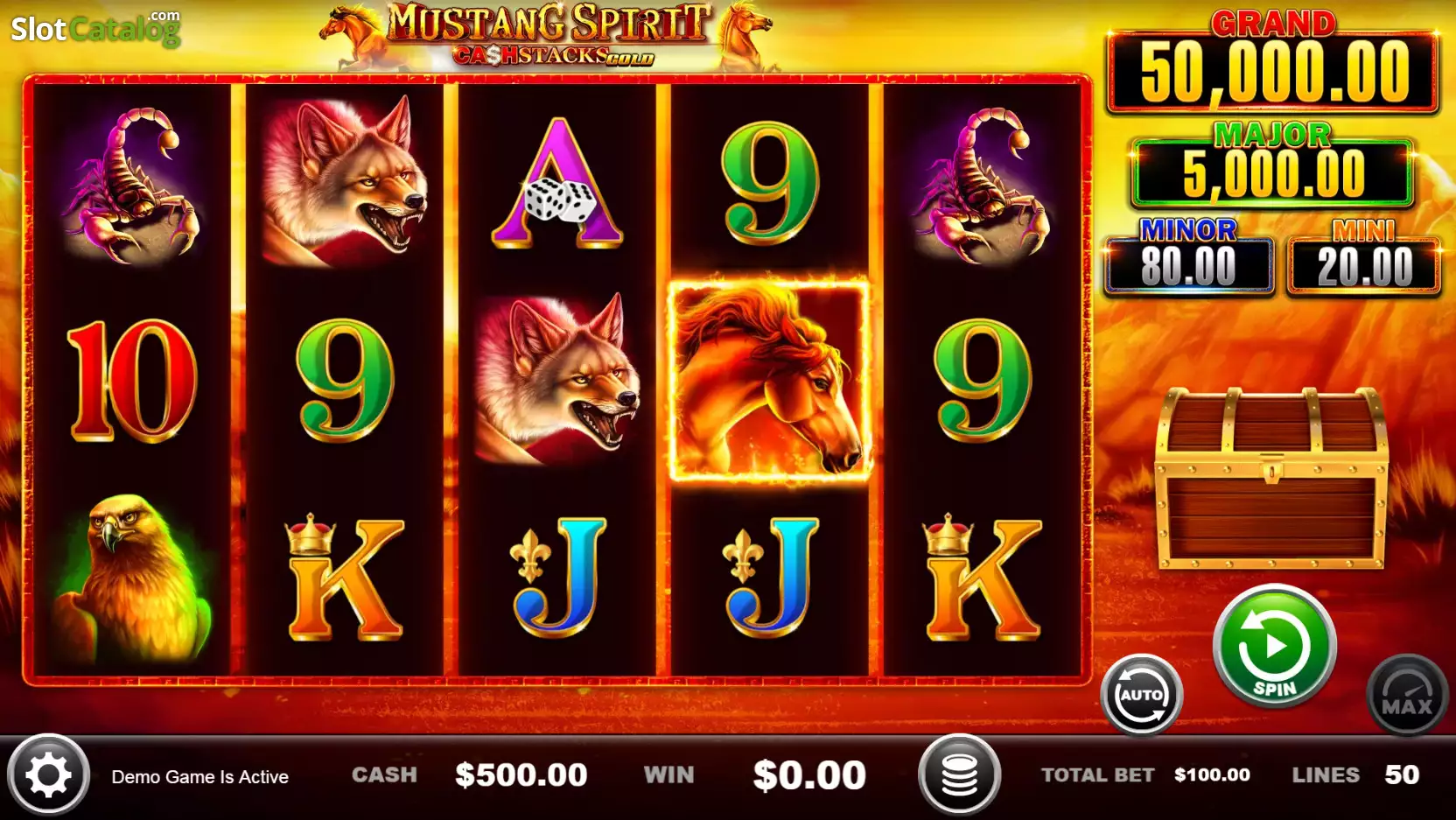Click the Ace symbol with dice
This screenshot has width=1456, height=820.
point(557,184)
